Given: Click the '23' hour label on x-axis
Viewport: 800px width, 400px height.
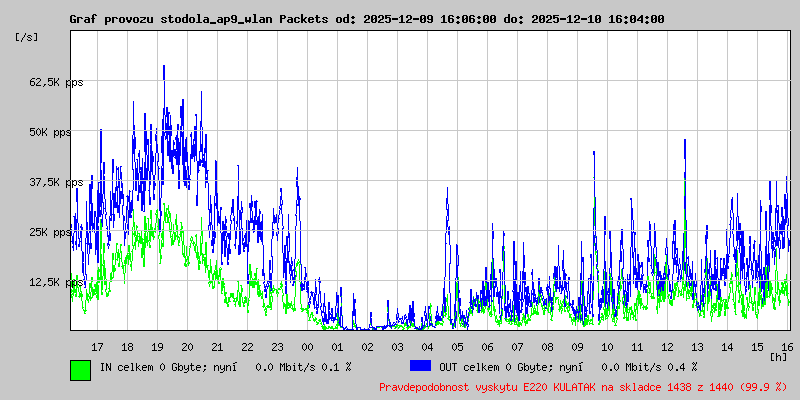Looking at the screenshot, I should coord(278,347).
